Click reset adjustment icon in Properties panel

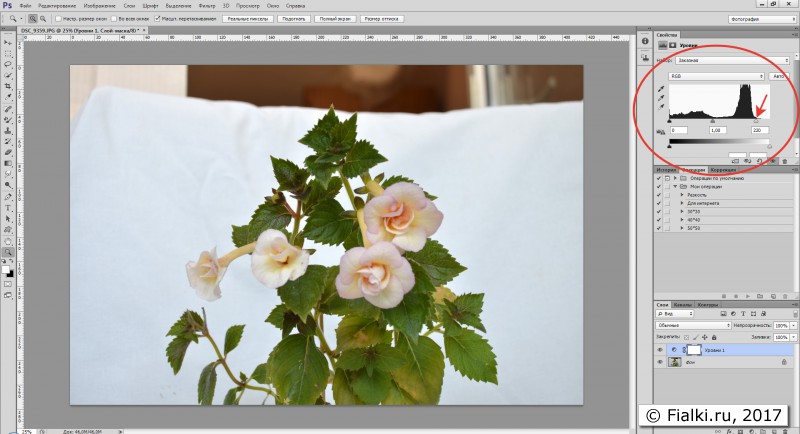click(760, 161)
